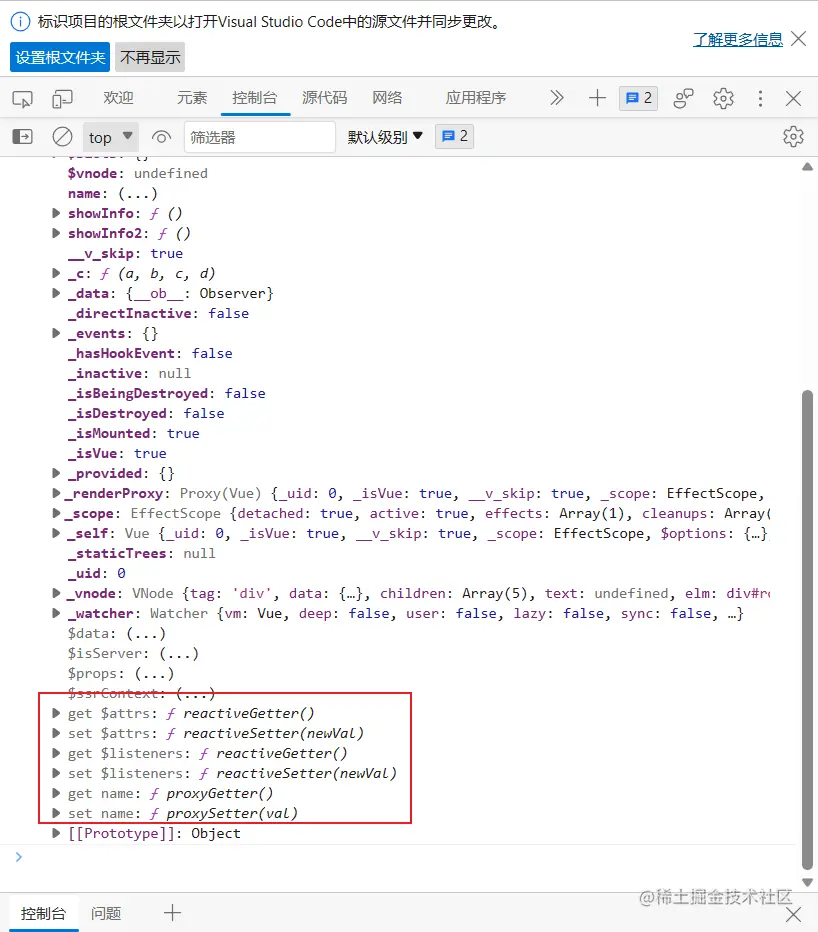Expand set name proxySetter entry

coord(56,813)
